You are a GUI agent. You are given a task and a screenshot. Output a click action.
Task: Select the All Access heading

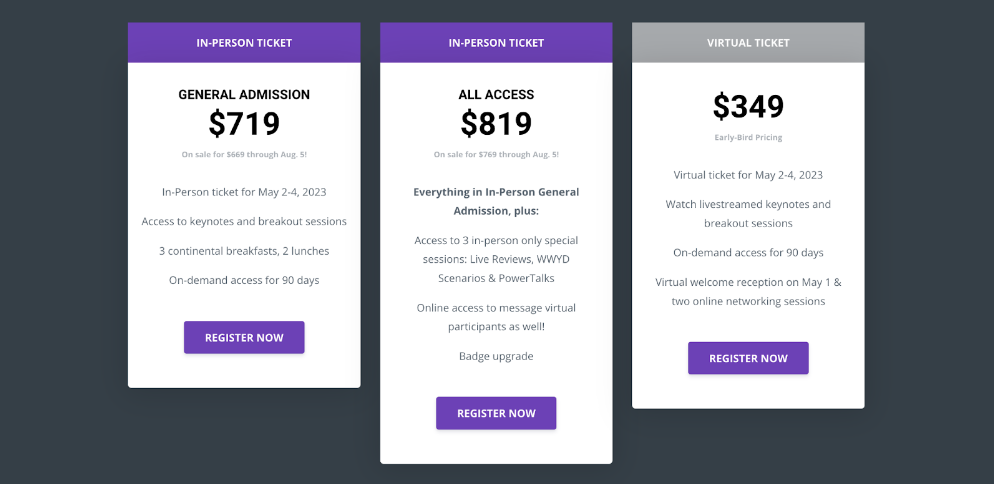point(496,95)
